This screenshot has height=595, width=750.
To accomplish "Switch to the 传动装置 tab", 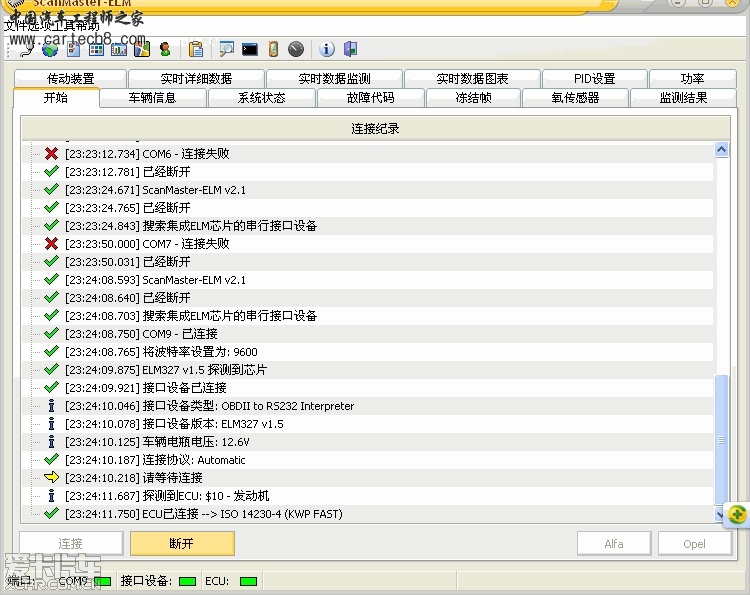I will pyautogui.click(x=70, y=78).
